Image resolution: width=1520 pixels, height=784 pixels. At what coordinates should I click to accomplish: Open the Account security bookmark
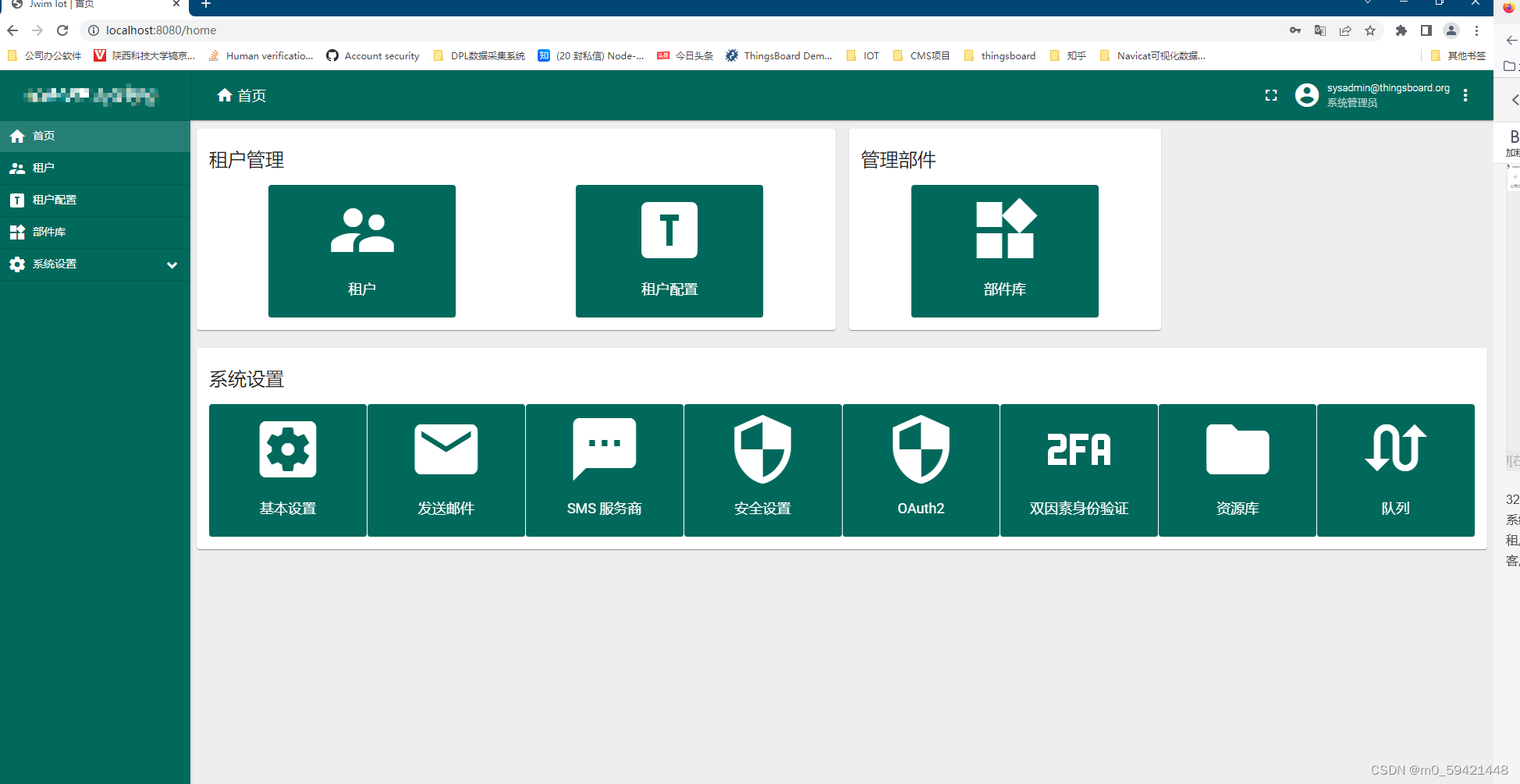(x=373, y=55)
